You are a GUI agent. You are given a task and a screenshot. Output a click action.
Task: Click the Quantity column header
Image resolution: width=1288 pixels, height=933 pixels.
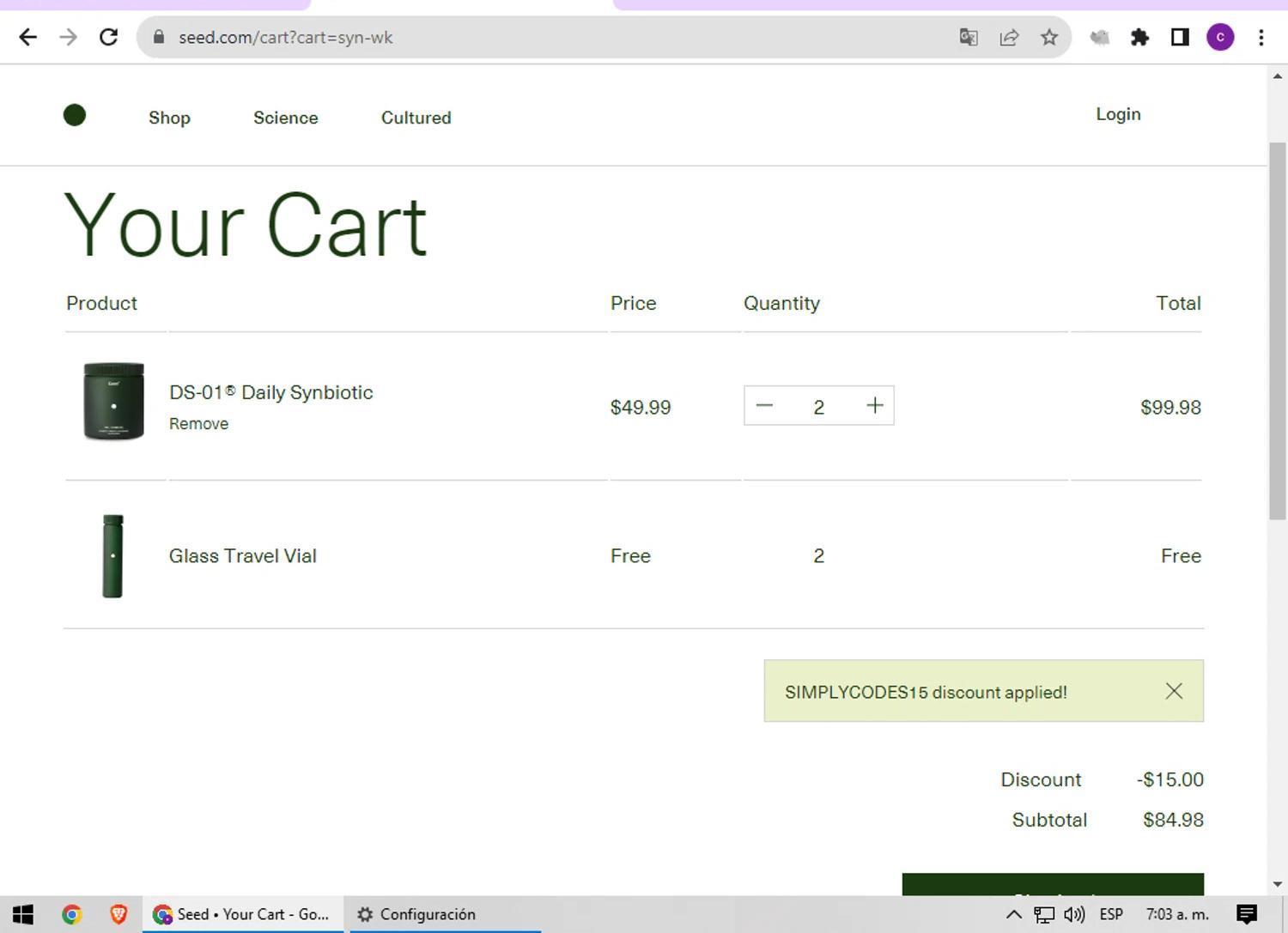click(781, 303)
